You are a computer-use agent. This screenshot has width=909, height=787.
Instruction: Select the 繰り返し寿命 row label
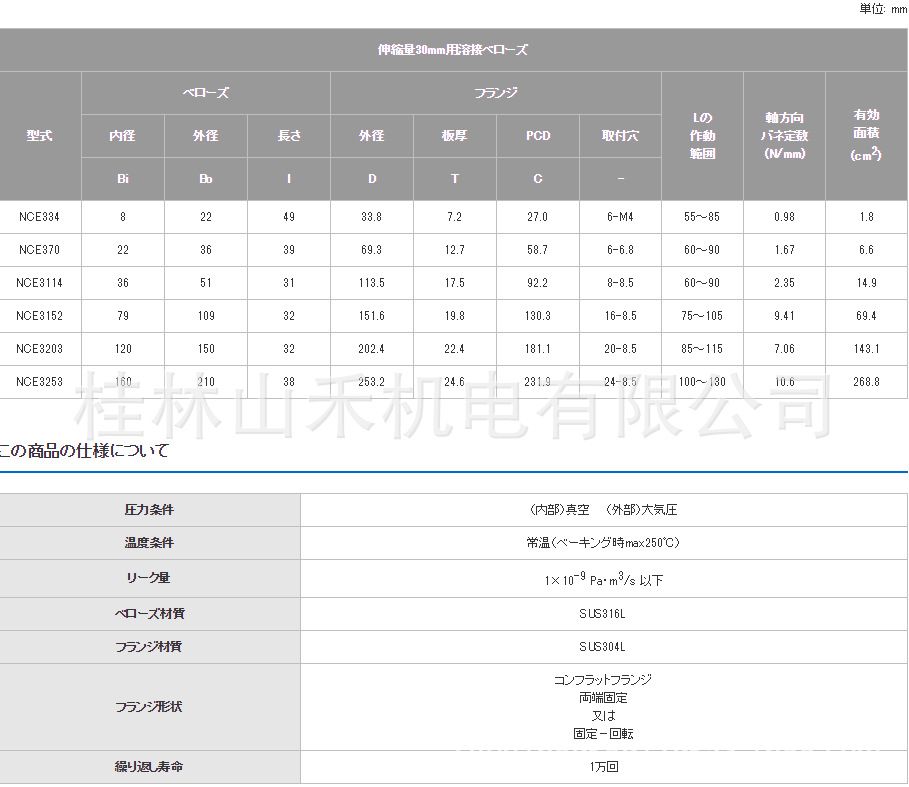click(x=149, y=767)
